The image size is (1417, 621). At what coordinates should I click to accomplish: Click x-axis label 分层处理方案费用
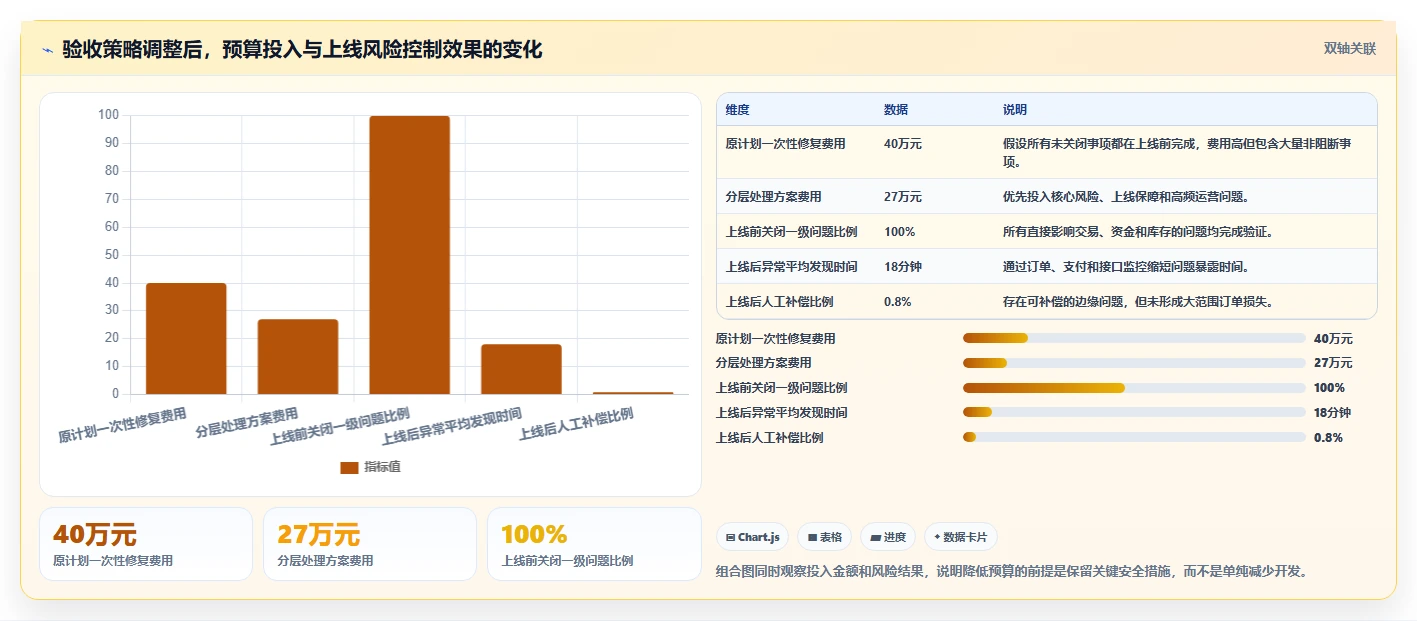[247, 423]
